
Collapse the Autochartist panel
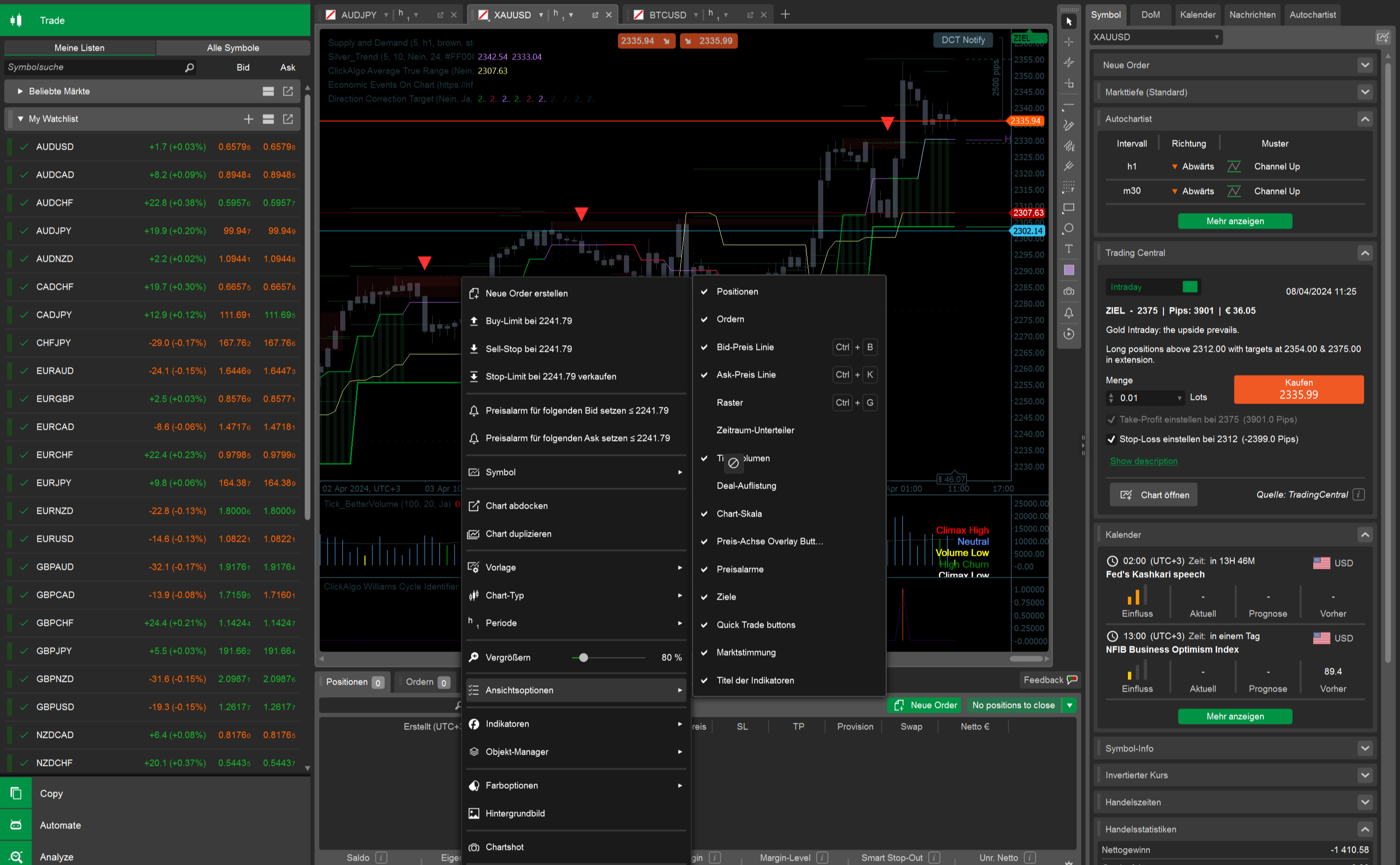coord(1365,119)
